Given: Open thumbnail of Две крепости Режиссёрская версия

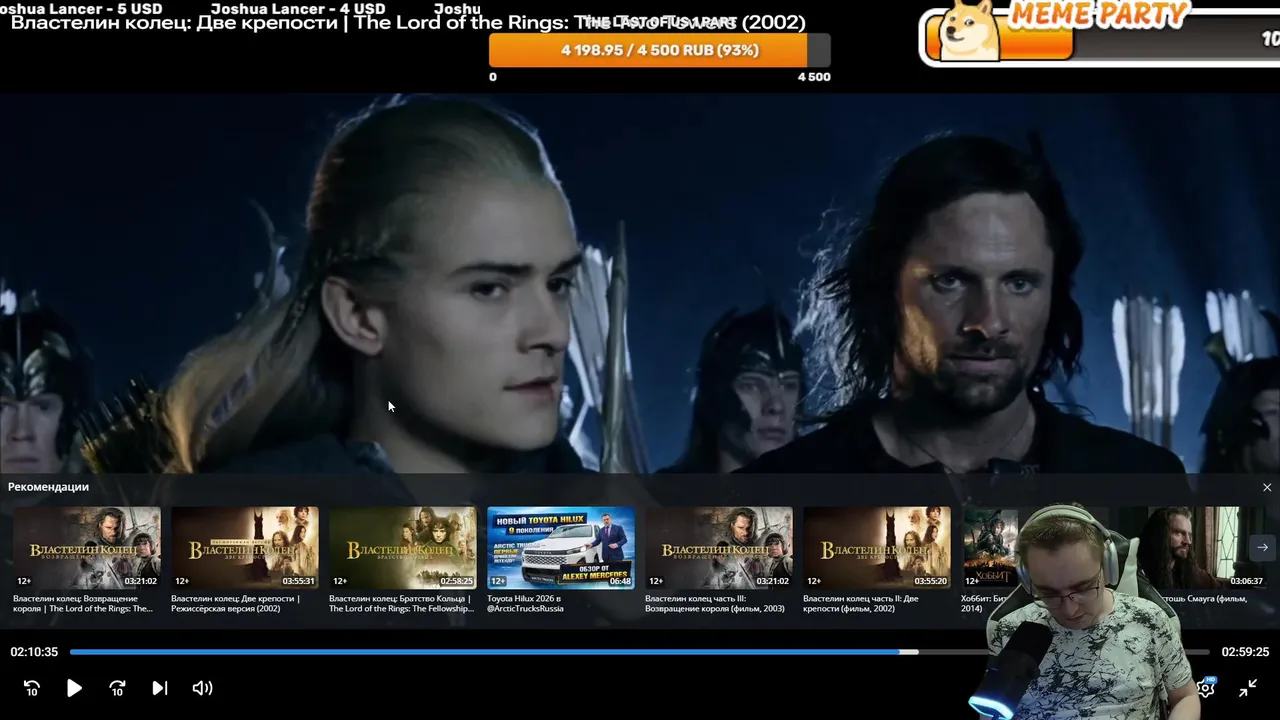Looking at the screenshot, I should [x=245, y=547].
